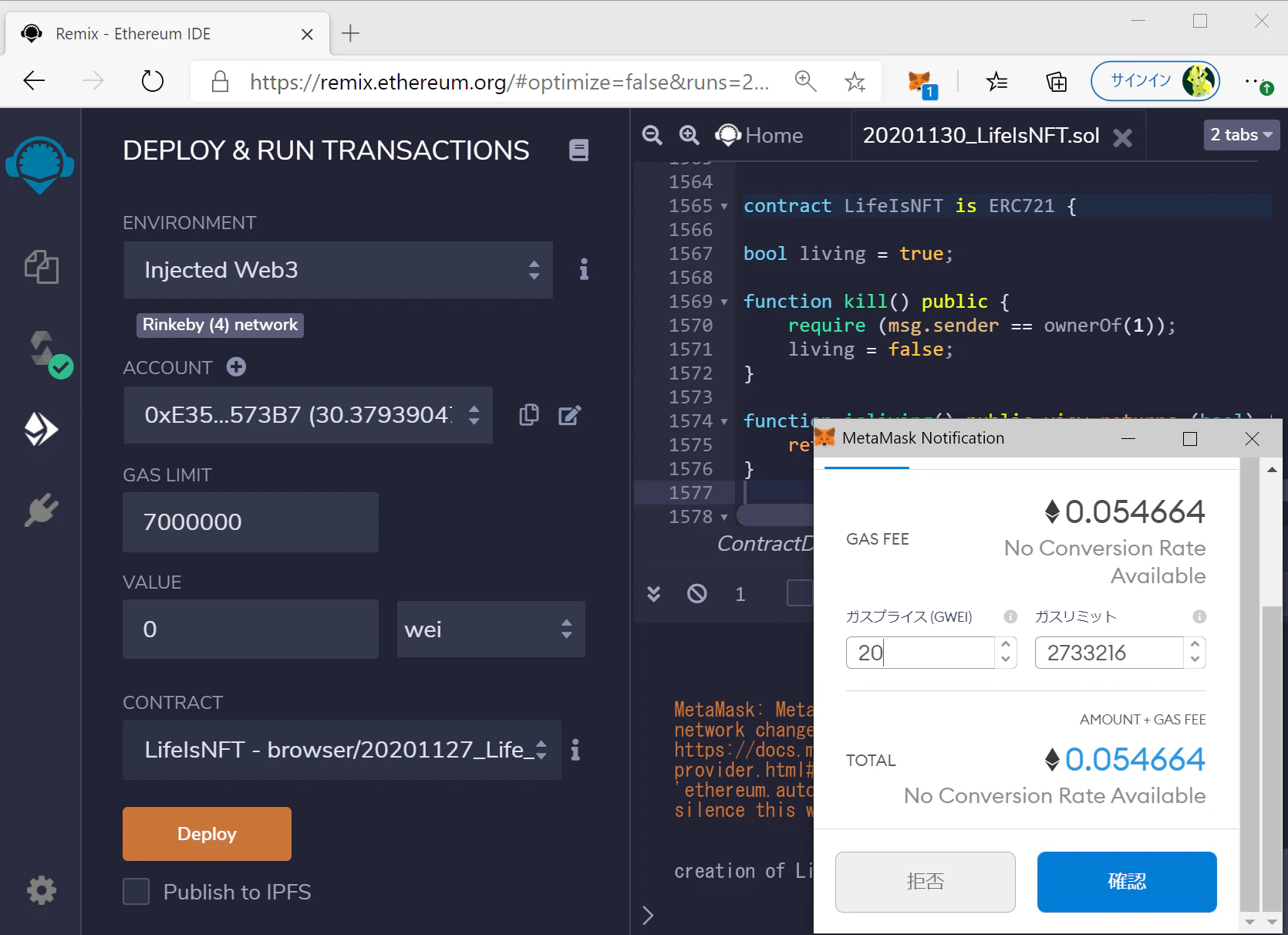The height and width of the screenshot is (935, 1288).
Task: View site information lock icon
Action: tap(221, 82)
